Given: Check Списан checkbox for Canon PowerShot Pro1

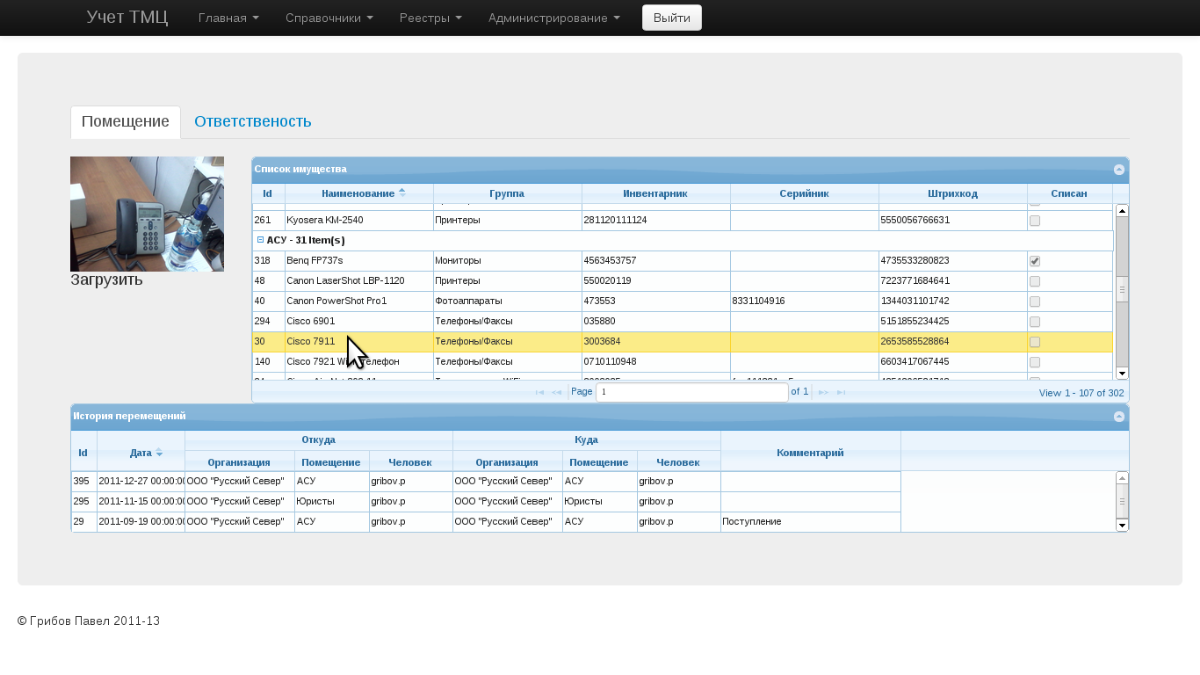Looking at the screenshot, I should [1034, 301].
